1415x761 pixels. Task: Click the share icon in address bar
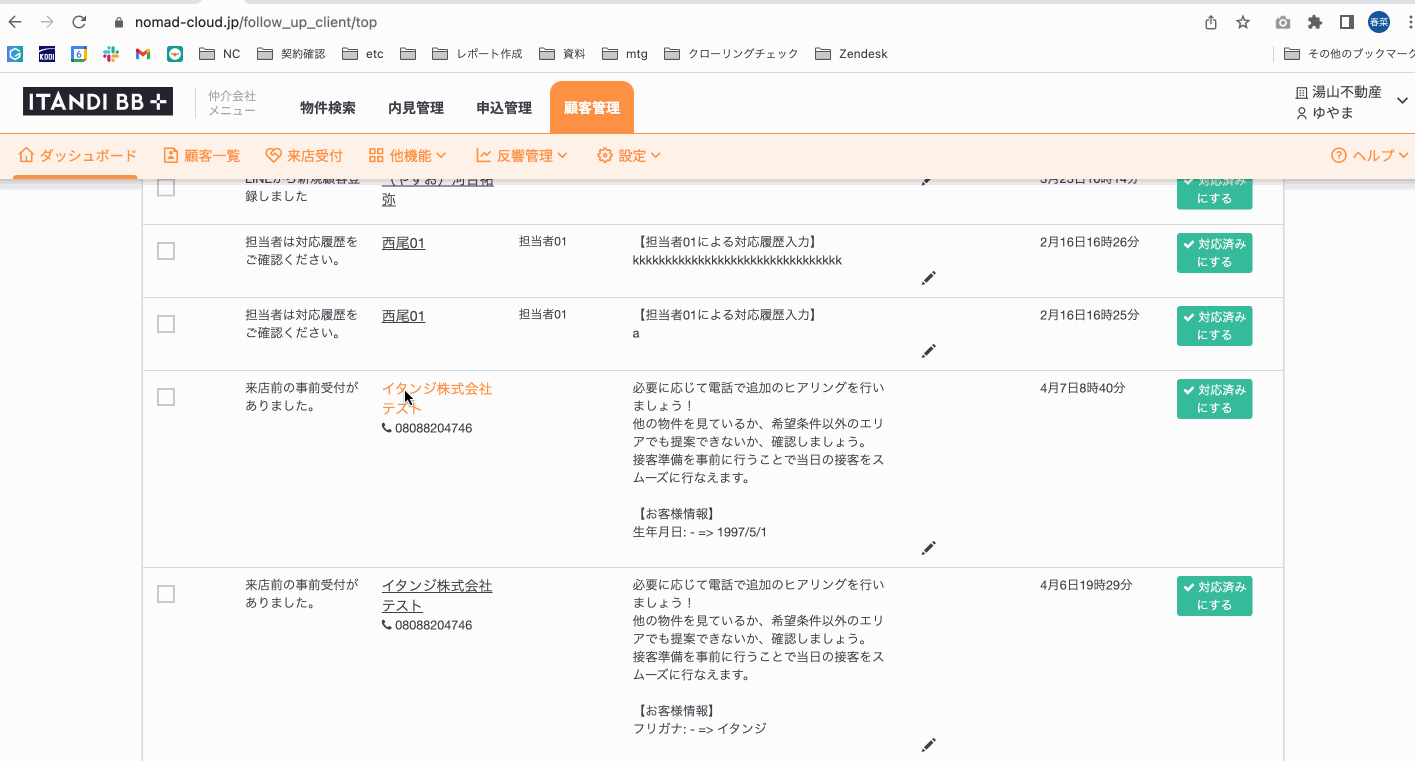click(x=1211, y=22)
